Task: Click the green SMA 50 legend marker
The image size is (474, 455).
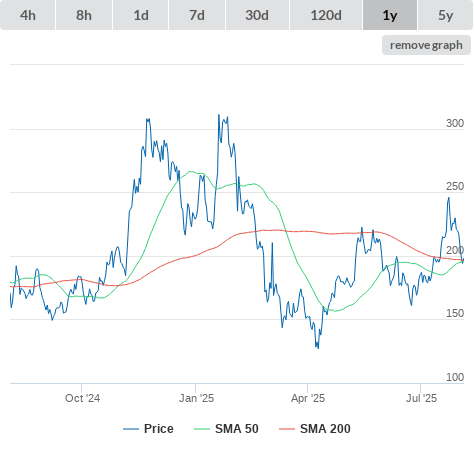Action: tap(202, 429)
